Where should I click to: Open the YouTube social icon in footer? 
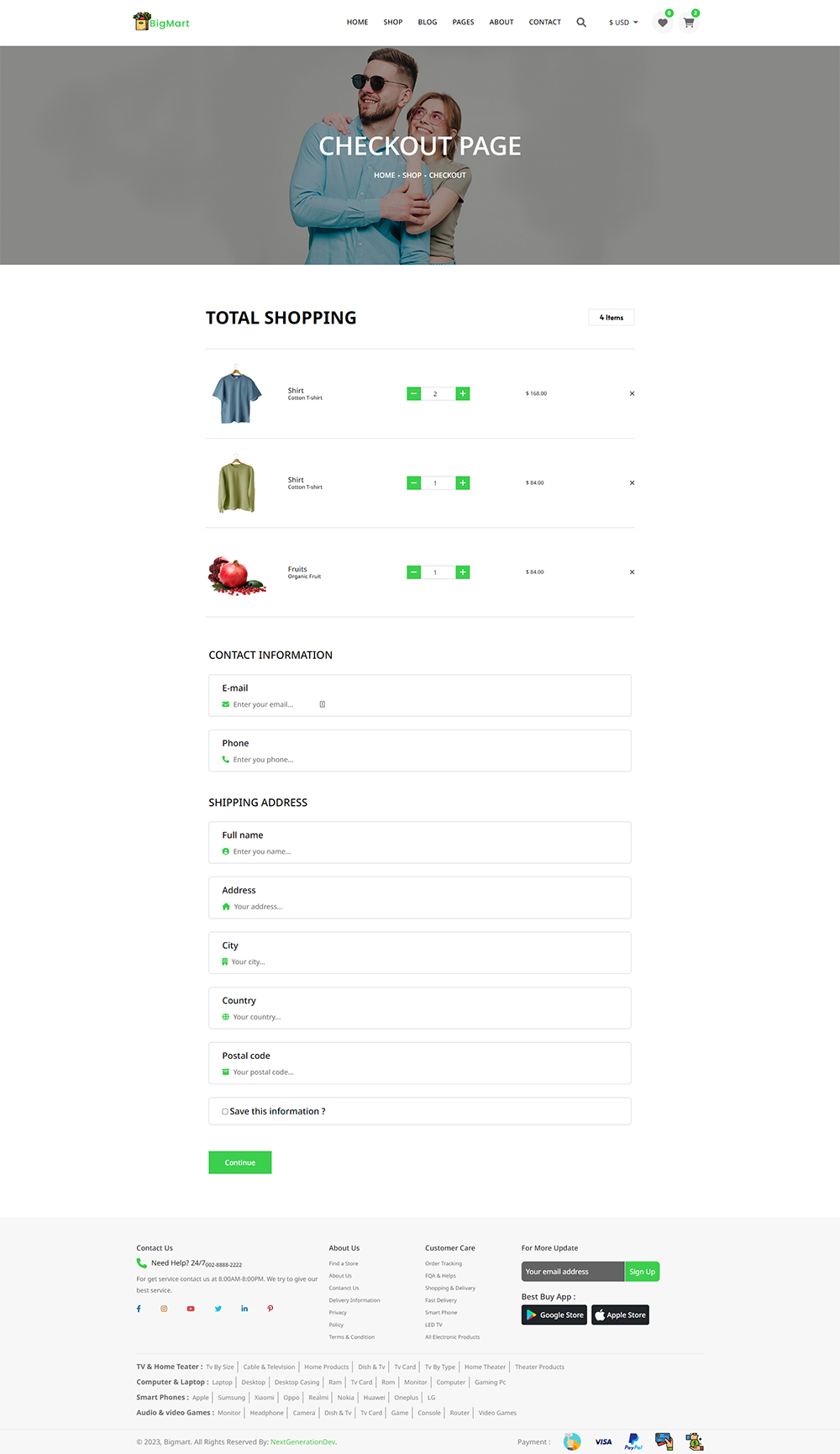(x=191, y=1309)
